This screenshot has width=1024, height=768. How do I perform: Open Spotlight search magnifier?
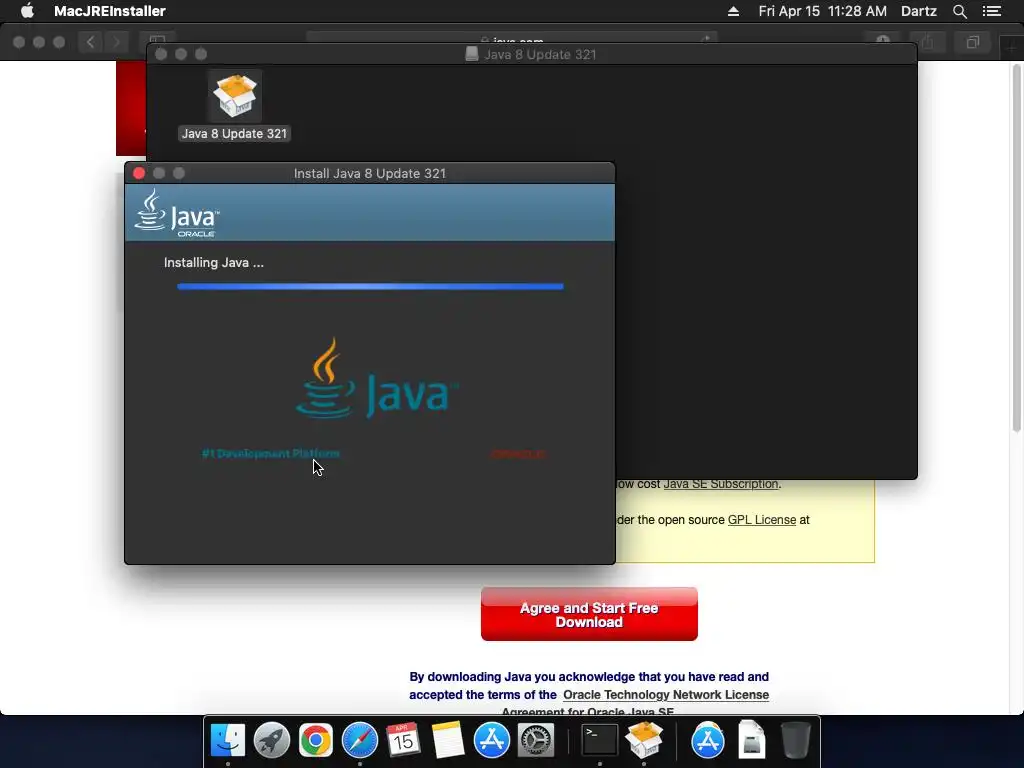pos(959,11)
